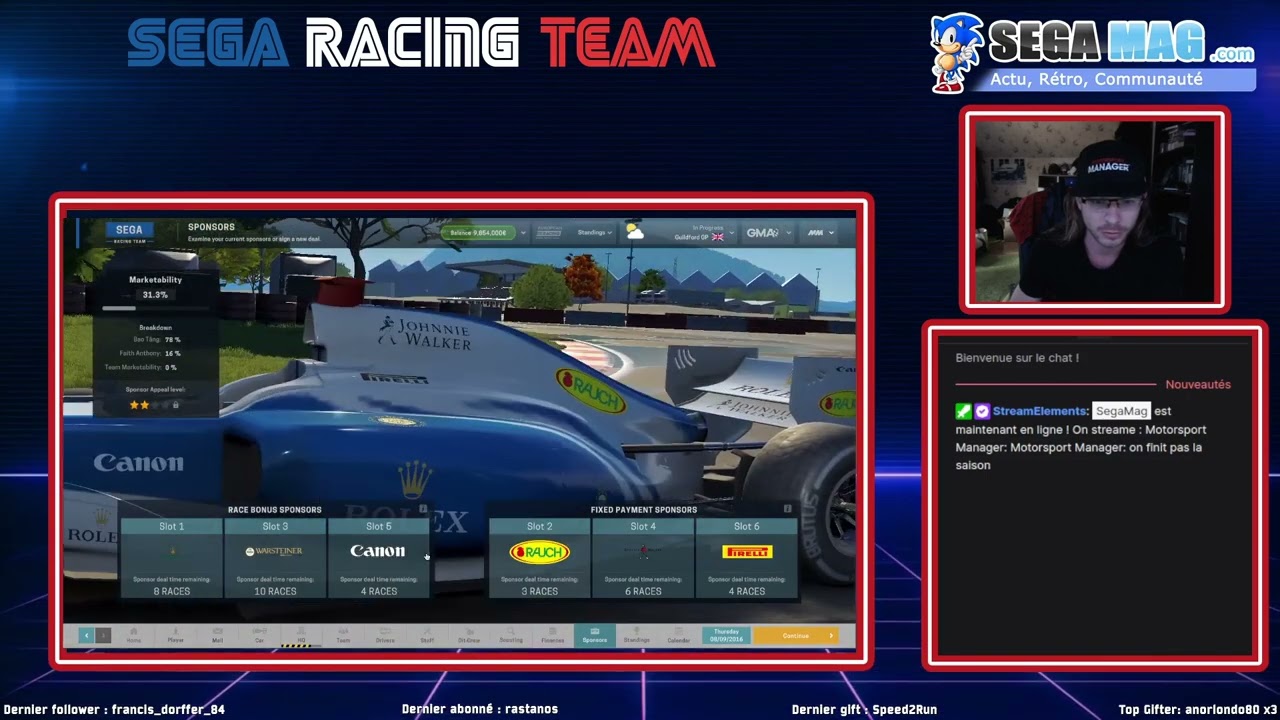Select sponsor Slot 4 with 6 races
Image resolution: width=1280 pixels, height=720 pixels.
point(643,558)
